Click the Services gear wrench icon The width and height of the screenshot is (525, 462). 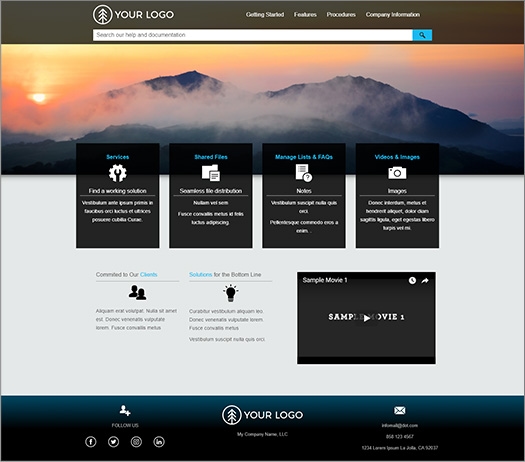(118, 173)
